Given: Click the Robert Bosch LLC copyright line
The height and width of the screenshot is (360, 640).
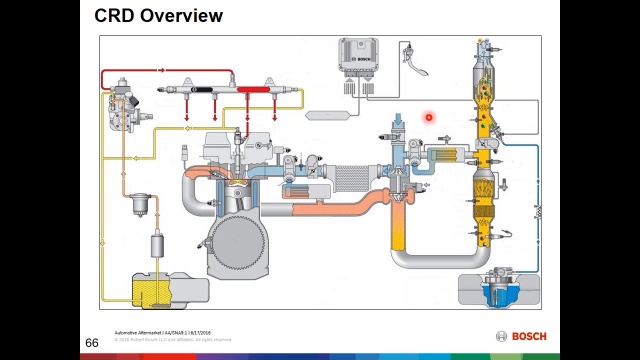Looking at the screenshot, I should click(x=173, y=340).
